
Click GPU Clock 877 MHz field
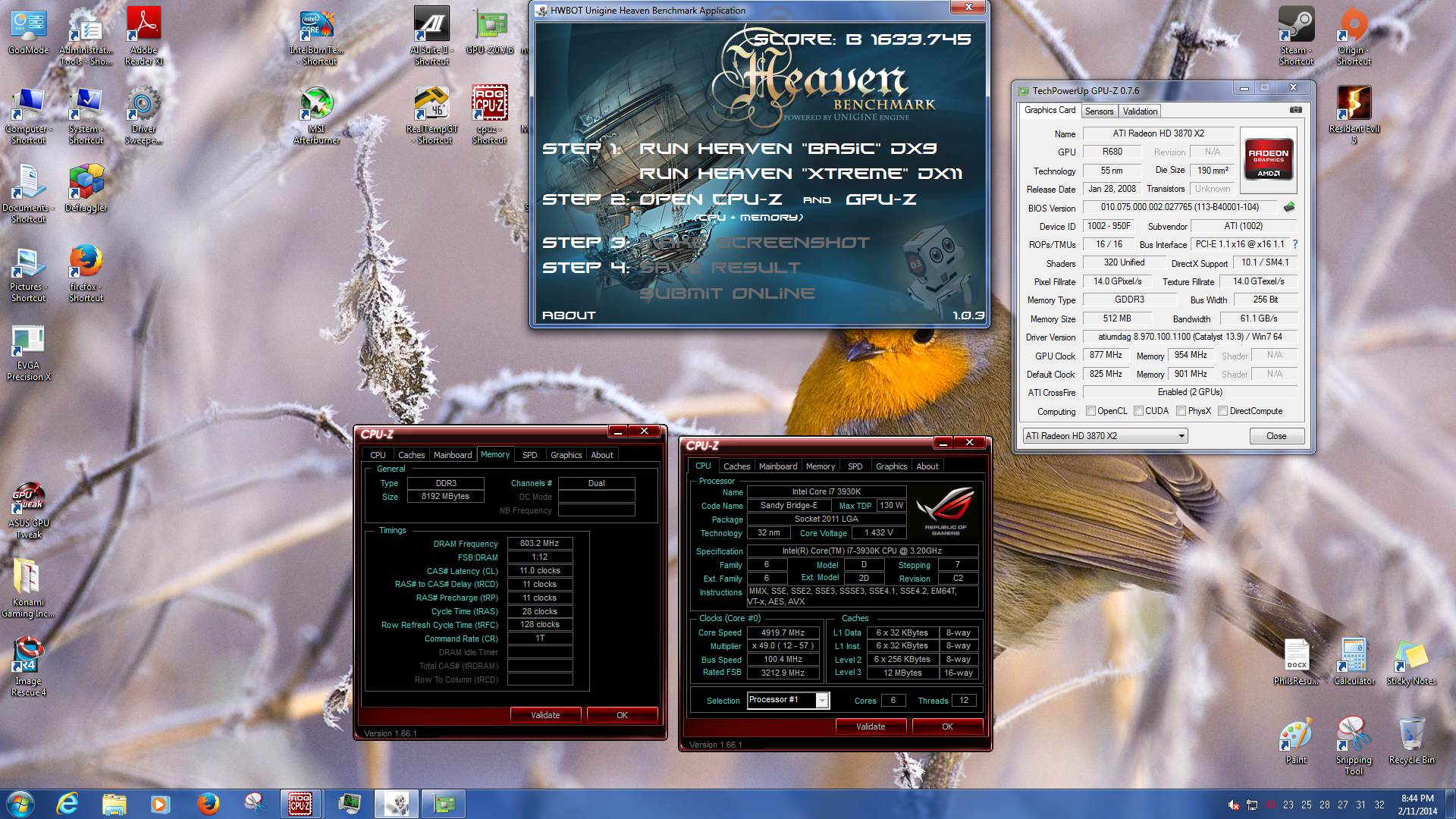click(1106, 355)
